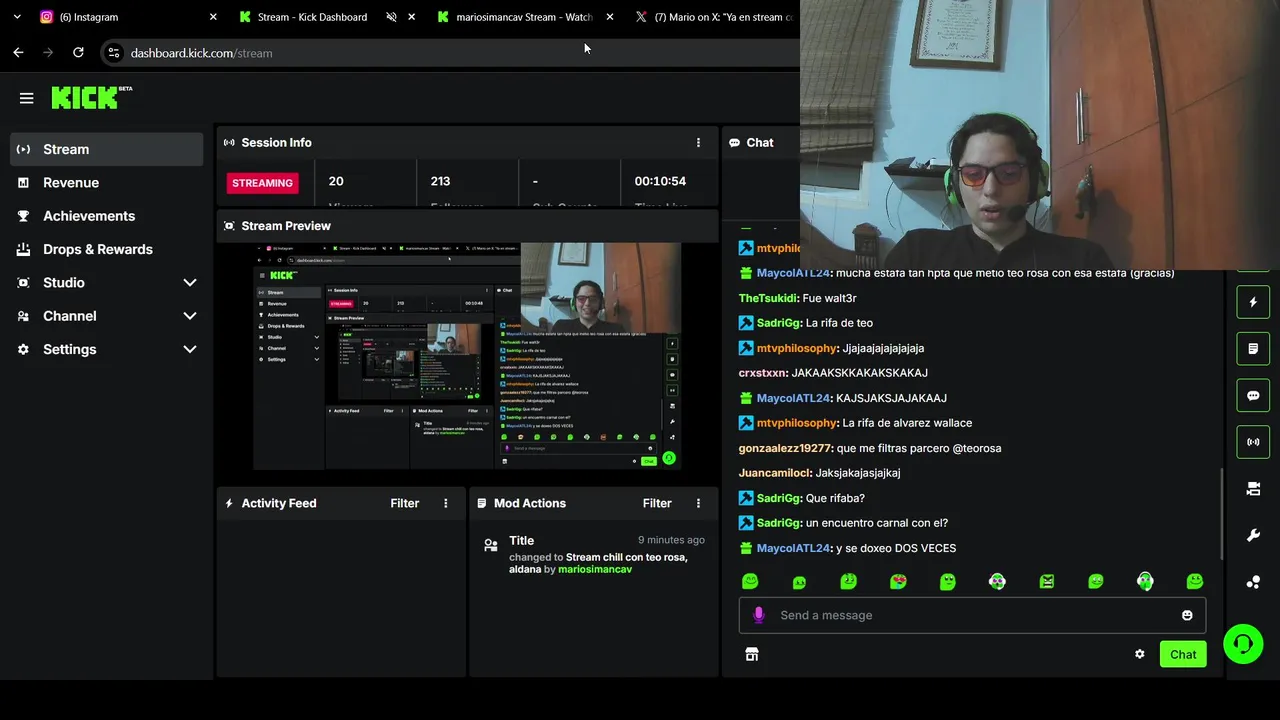Unmute the Kick Dashboard browser tab
1280x720 pixels.
(391, 17)
